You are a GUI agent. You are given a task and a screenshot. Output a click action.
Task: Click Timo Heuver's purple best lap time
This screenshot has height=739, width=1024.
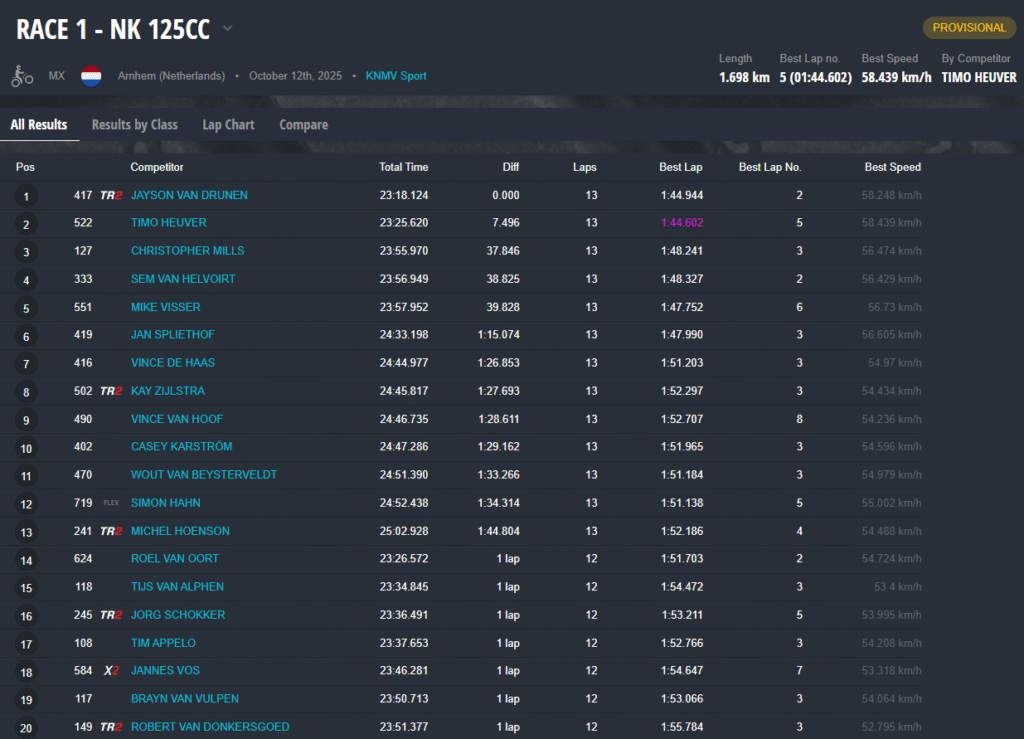click(681, 223)
